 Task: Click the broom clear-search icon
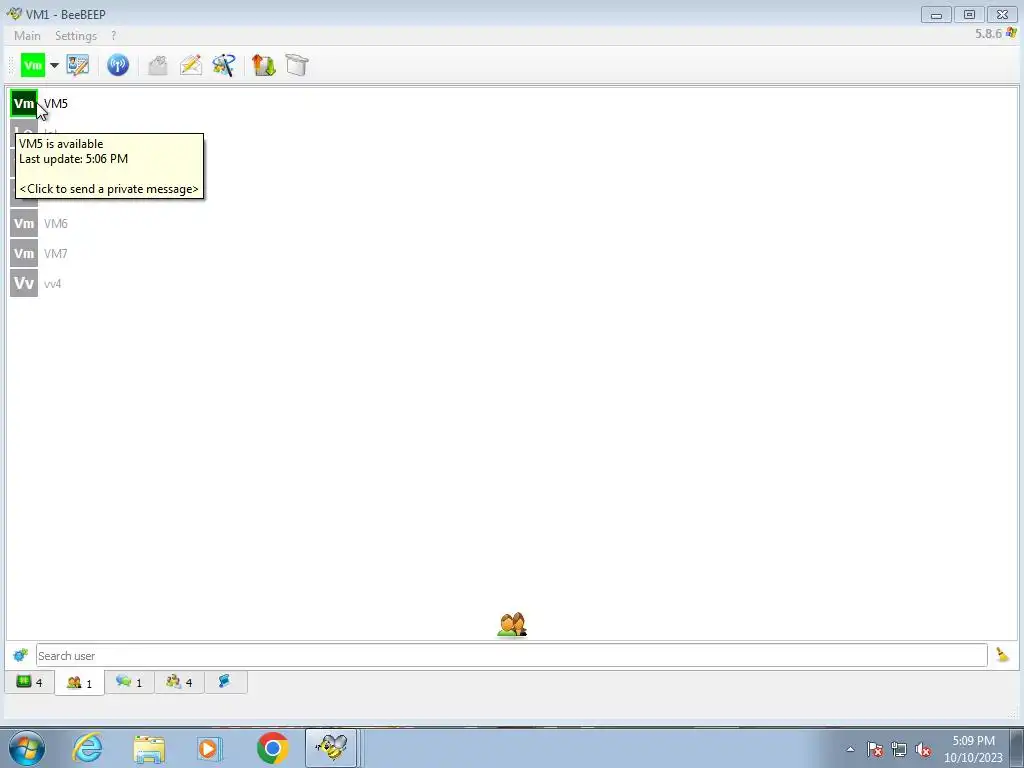(1002, 654)
